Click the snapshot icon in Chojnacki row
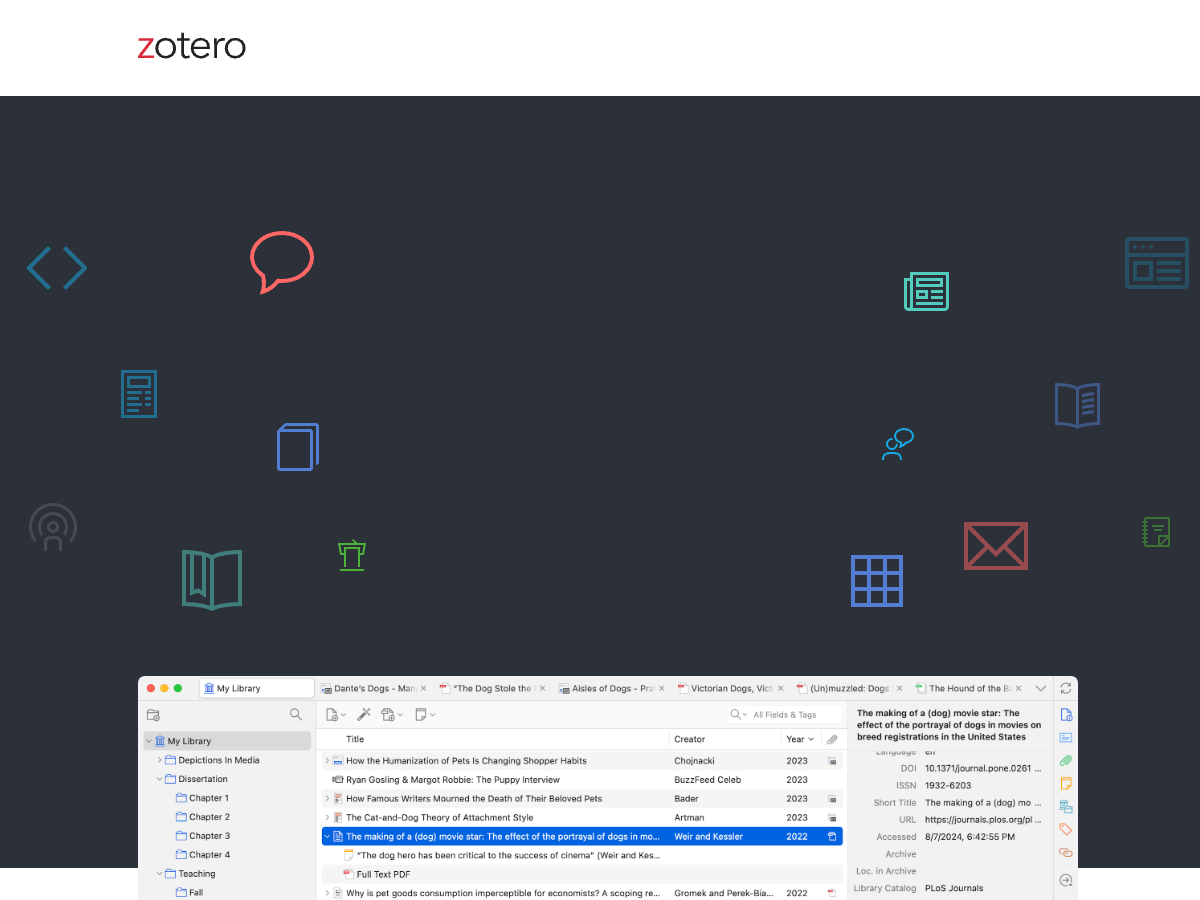The width and height of the screenshot is (1200, 900). (832, 761)
